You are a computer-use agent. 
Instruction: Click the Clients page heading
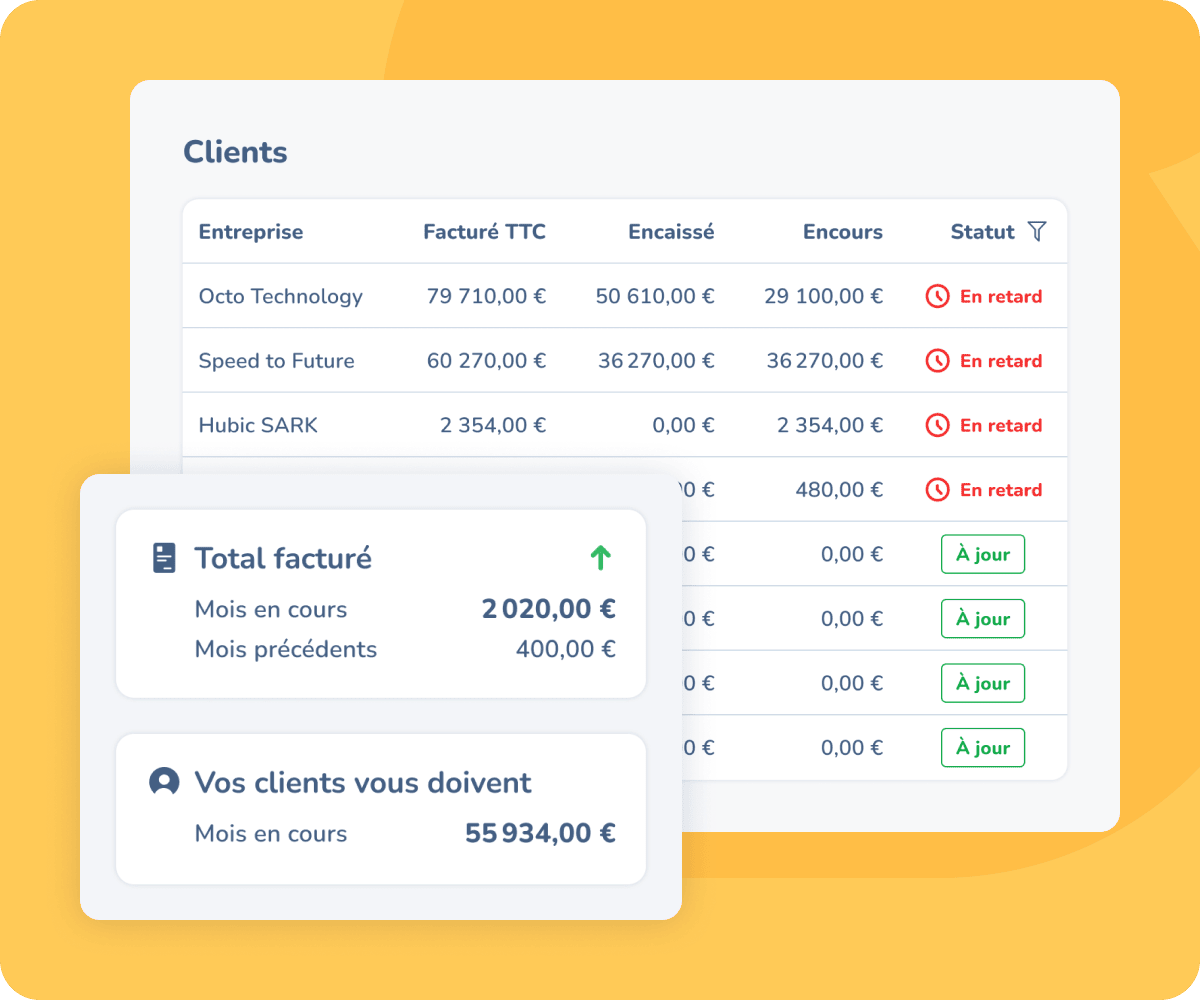pyautogui.click(x=235, y=152)
